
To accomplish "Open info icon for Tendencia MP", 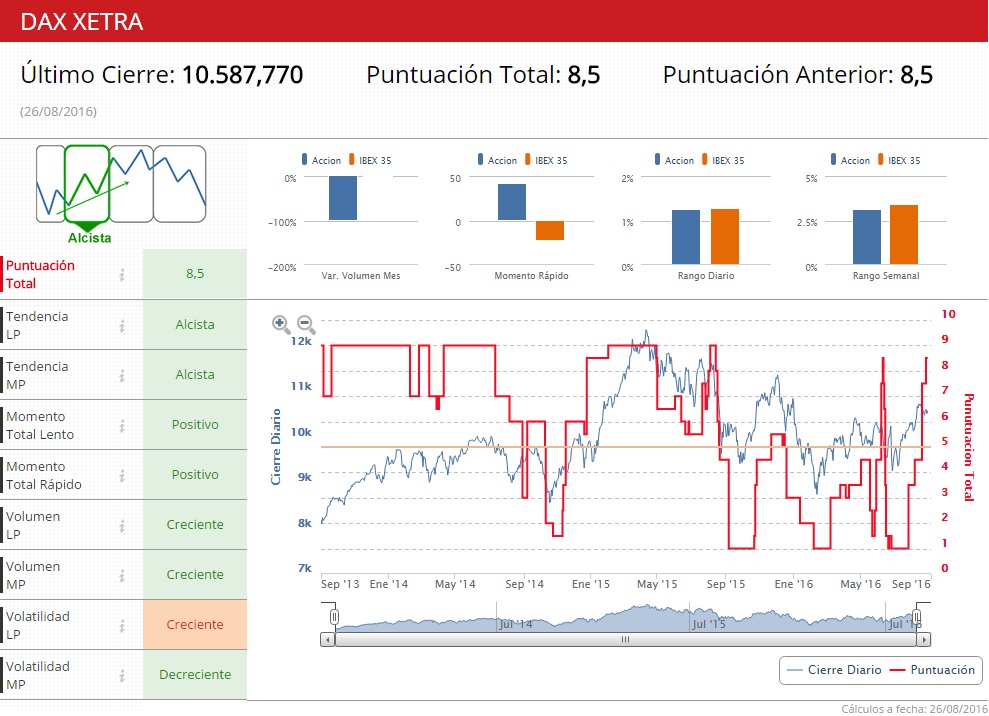I will click(x=122, y=375).
